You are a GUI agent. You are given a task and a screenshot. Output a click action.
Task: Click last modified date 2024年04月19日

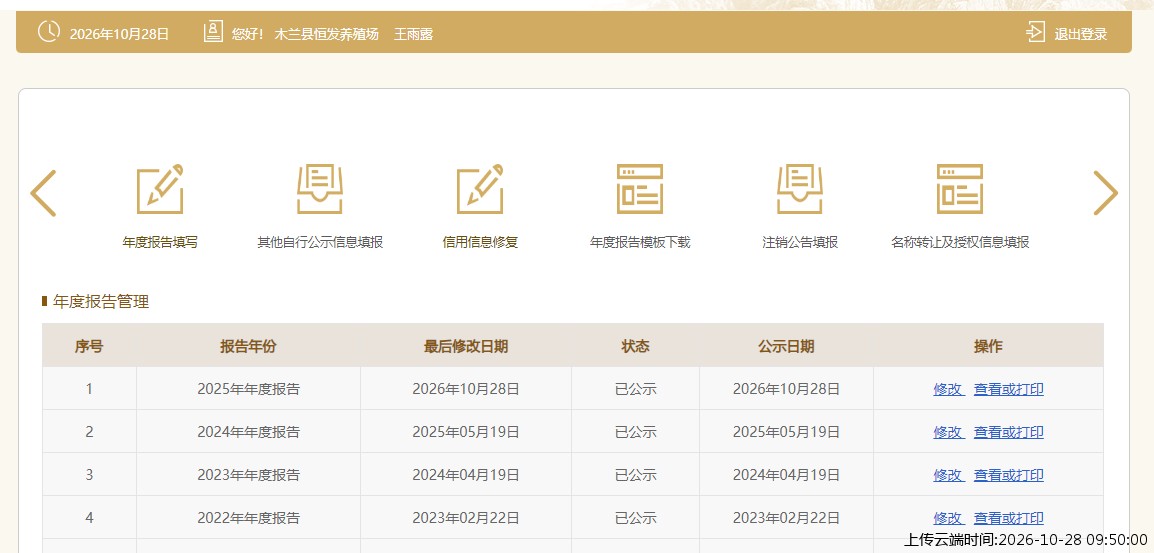tap(466, 474)
